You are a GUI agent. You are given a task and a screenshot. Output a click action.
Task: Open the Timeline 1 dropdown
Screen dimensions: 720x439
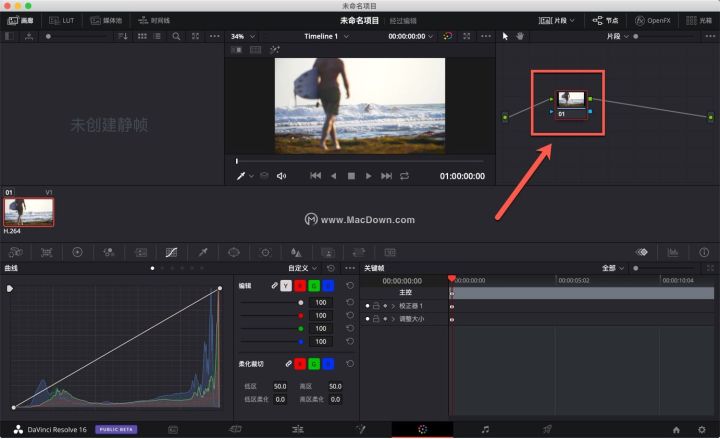(x=326, y=36)
